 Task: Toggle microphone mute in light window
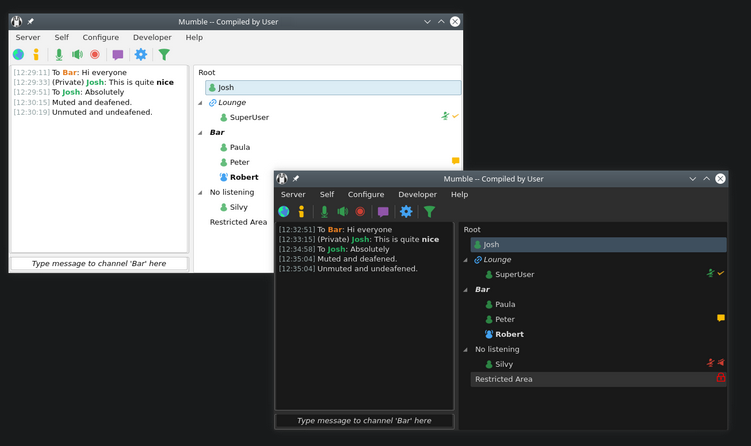pyautogui.click(x=59, y=55)
